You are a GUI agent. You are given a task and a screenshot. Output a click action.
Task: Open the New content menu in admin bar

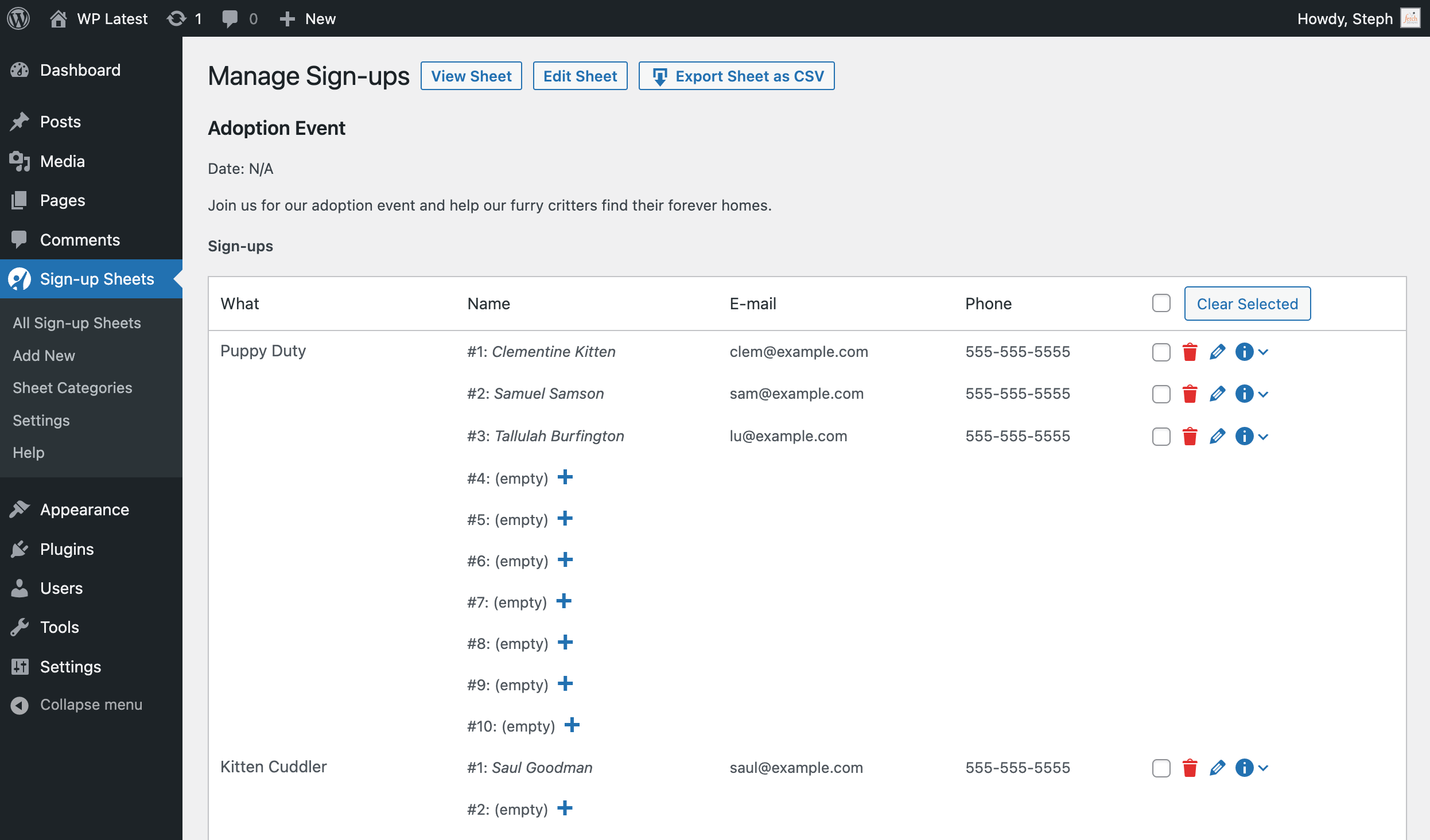pyautogui.click(x=307, y=18)
